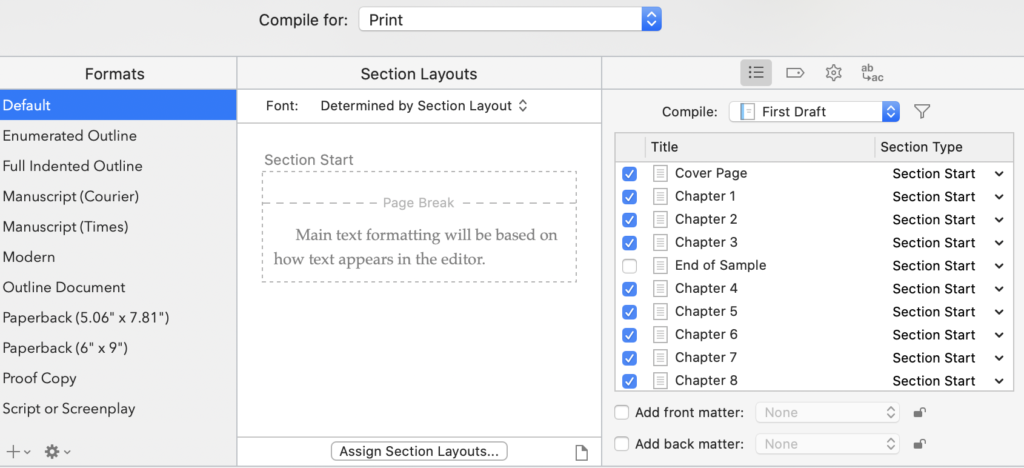Select the Section Start layout preview
The height and width of the screenshot is (468, 1024).
click(419, 227)
